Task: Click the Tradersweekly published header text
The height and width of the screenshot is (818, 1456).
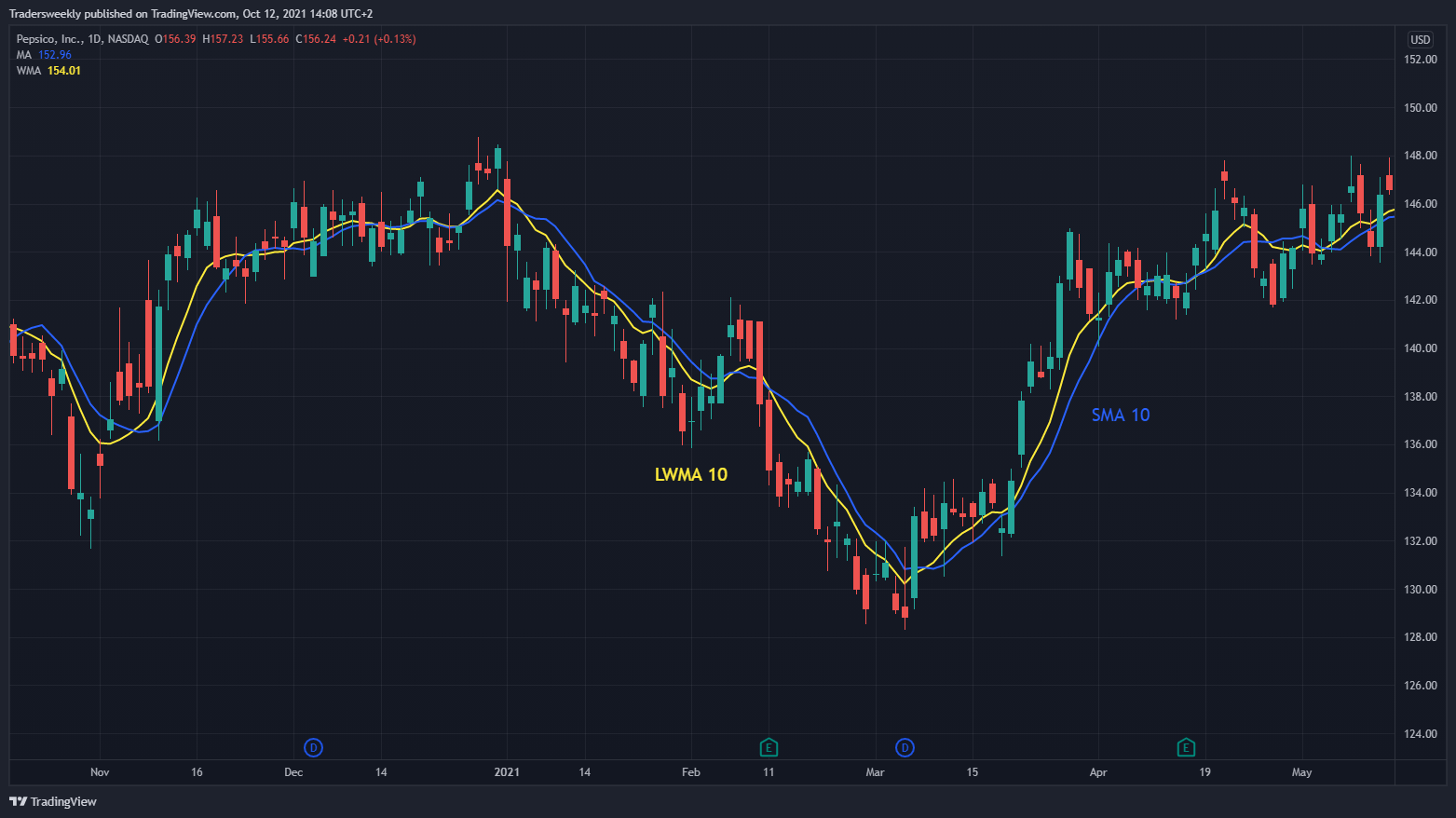Action: (x=191, y=14)
